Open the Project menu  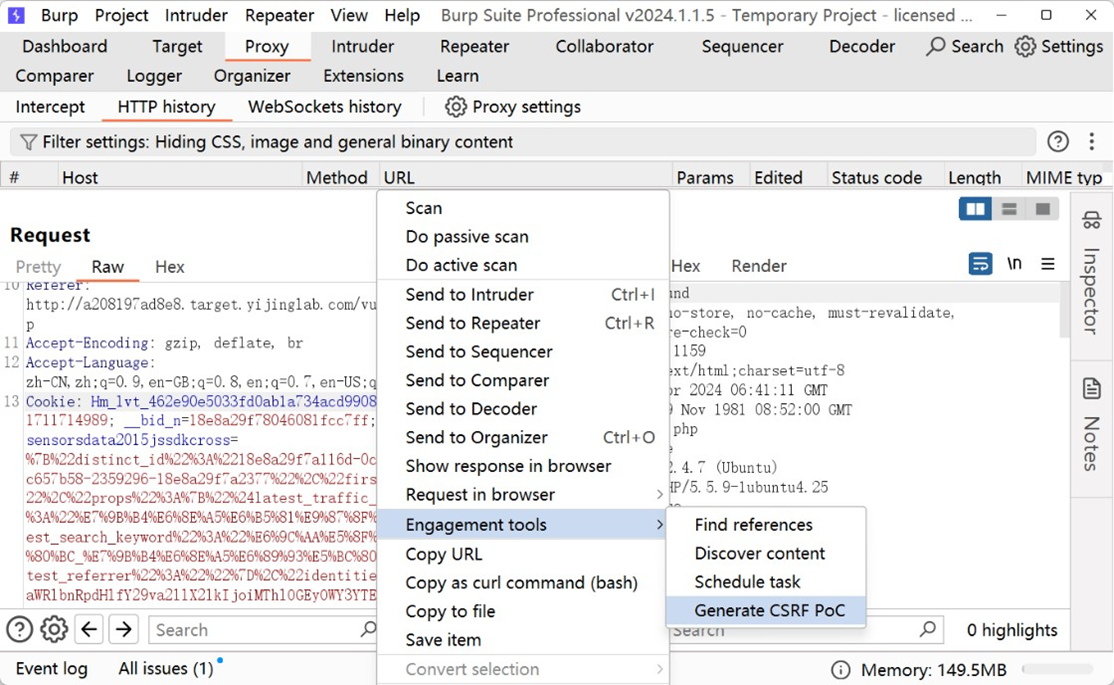(121, 15)
